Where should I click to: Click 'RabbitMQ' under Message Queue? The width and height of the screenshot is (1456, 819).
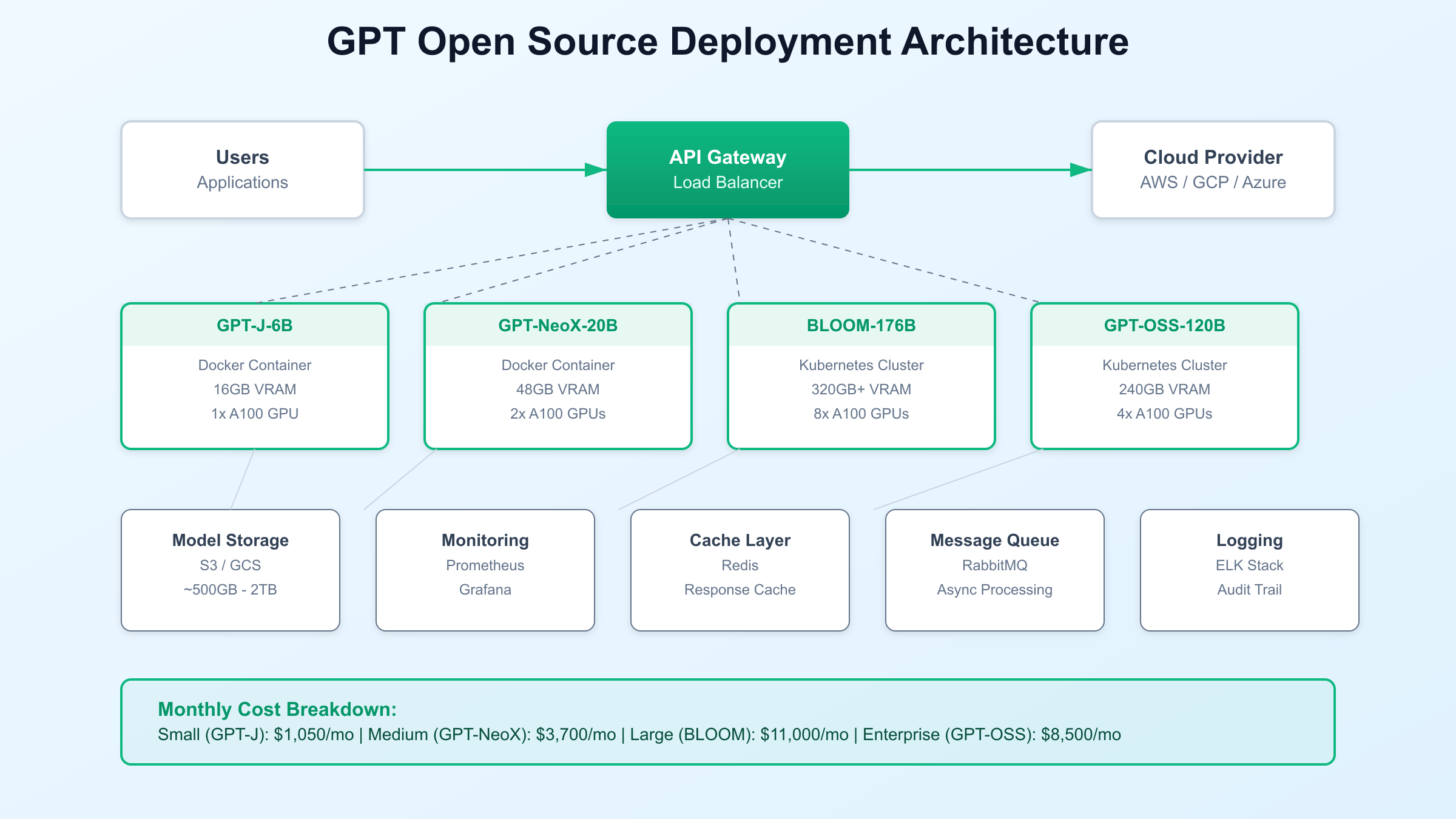click(995, 565)
